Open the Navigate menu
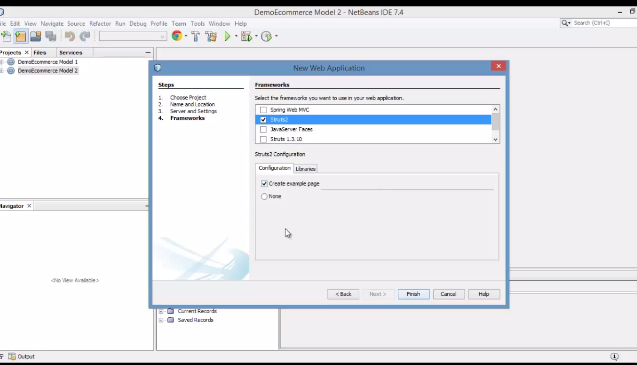The width and height of the screenshot is (637, 365). 52,24
